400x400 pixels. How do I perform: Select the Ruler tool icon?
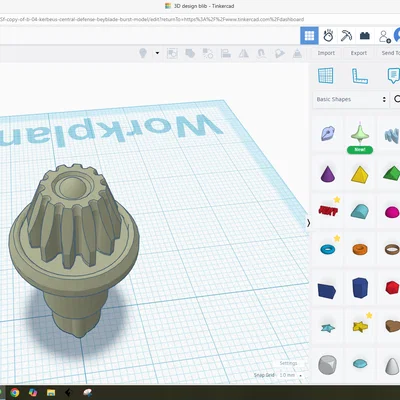tap(360, 76)
